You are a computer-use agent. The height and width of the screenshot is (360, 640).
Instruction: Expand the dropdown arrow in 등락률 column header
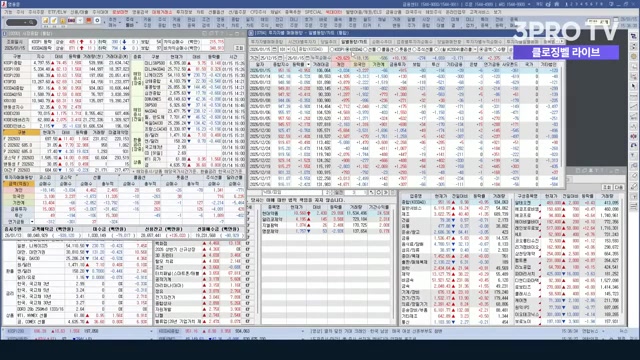click(308, 64)
